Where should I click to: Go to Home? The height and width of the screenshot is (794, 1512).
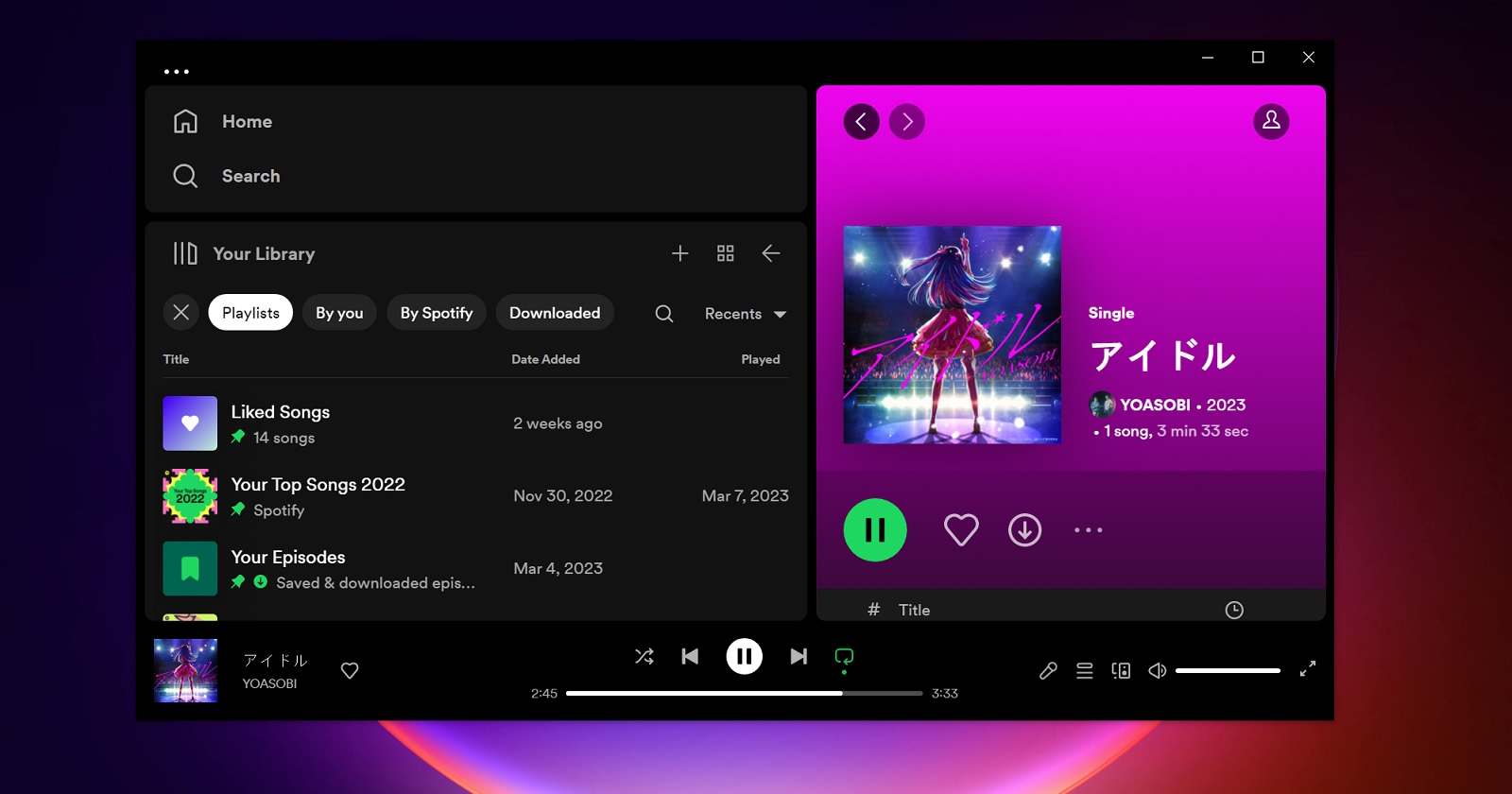coord(247,121)
